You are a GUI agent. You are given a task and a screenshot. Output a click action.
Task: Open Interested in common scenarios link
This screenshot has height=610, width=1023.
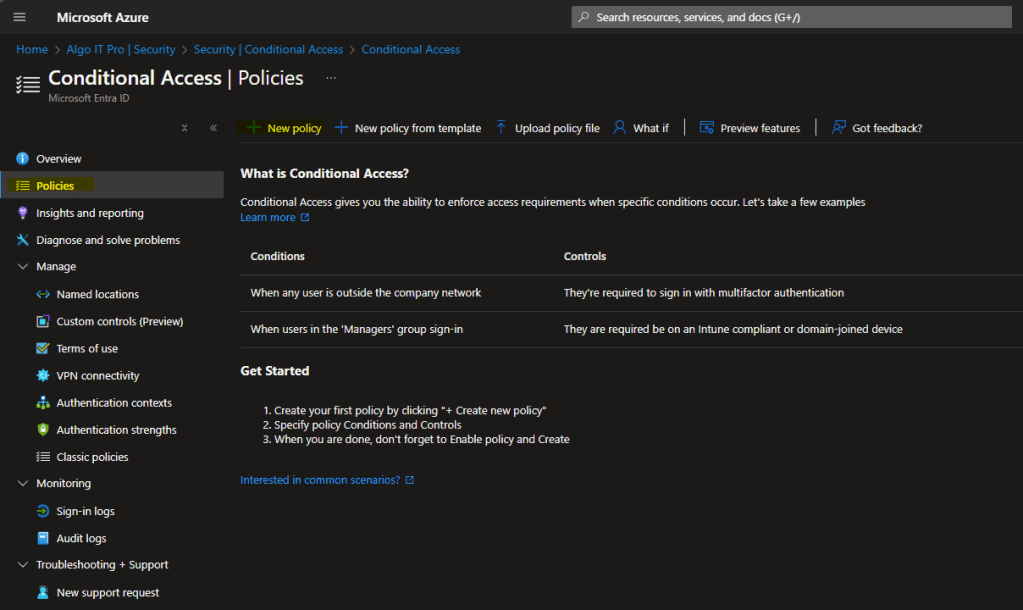pyautogui.click(x=320, y=480)
